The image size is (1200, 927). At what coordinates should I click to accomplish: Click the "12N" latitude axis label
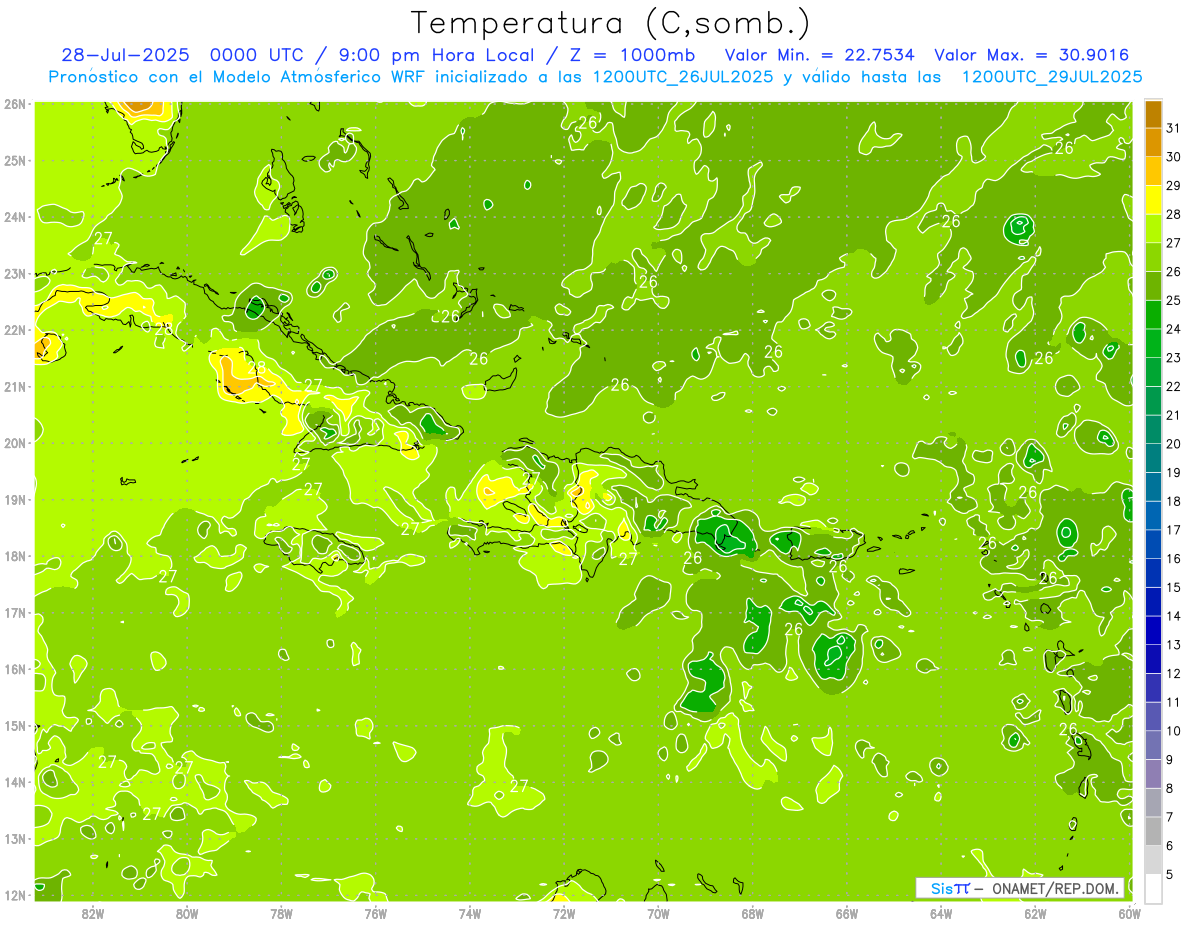pyautogui.click(x=15, y=896)
